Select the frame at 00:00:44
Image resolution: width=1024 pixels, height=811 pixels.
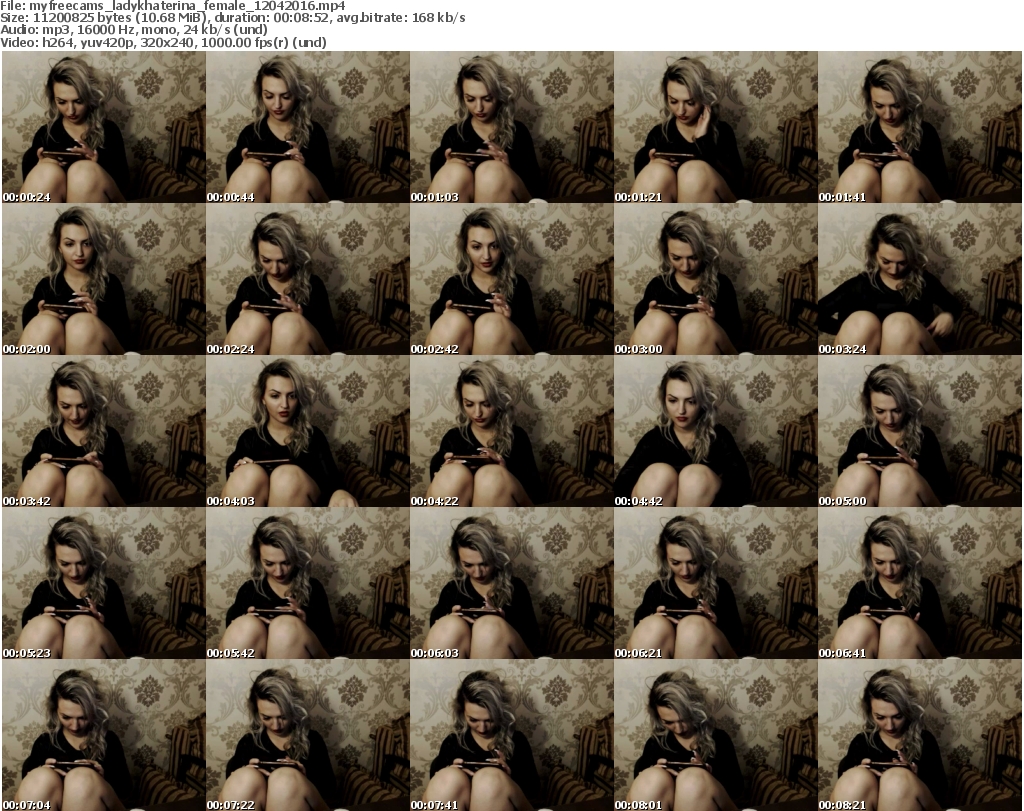pos(307,127)
